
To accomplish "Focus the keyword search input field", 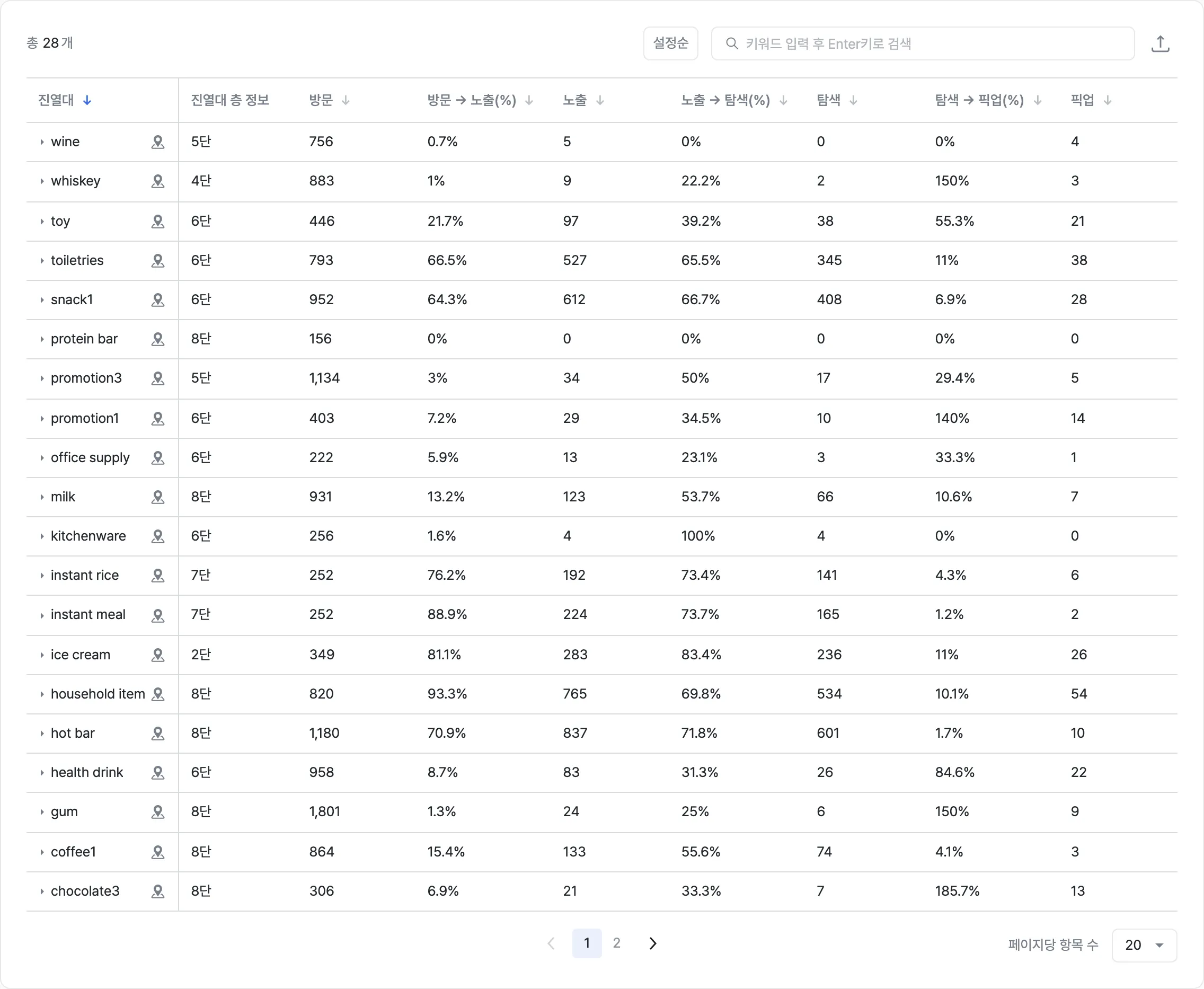I will [923, 43].
